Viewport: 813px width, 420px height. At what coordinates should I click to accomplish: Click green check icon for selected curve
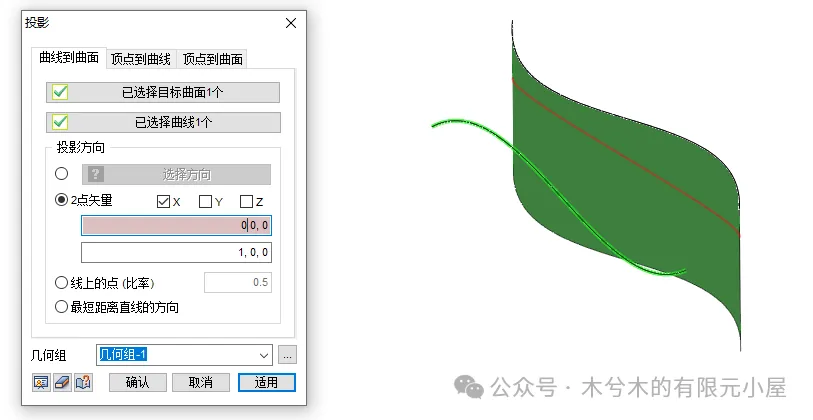[x=60, y=122]
